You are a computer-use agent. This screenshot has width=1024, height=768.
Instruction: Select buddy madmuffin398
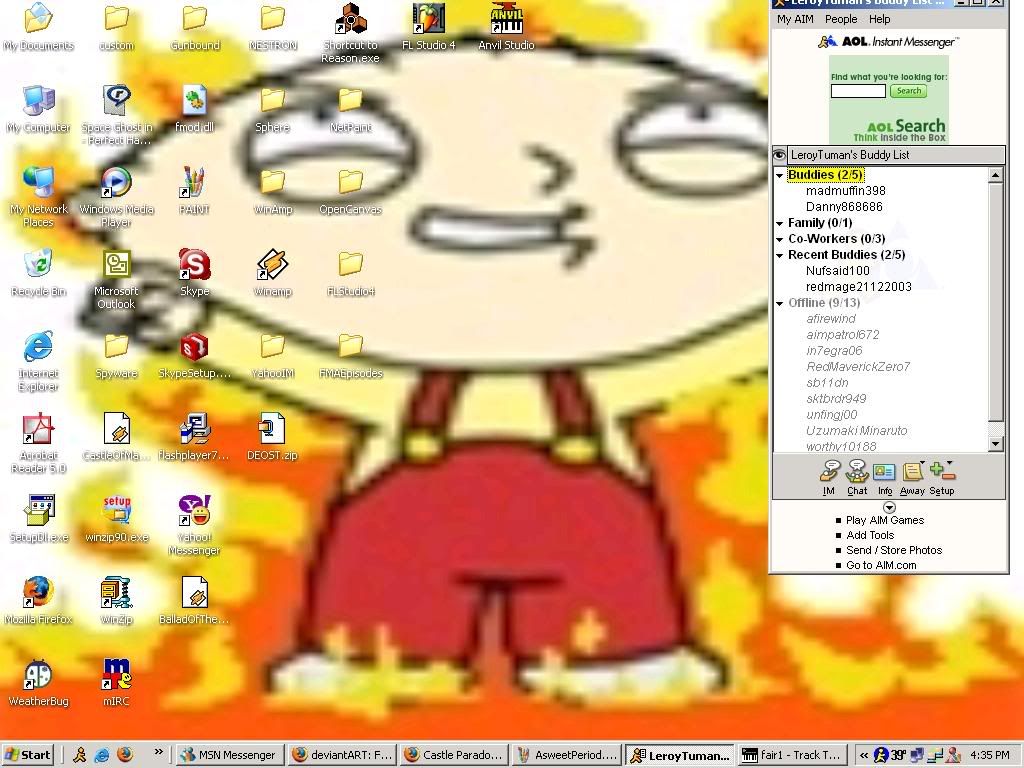click(846, 191)
